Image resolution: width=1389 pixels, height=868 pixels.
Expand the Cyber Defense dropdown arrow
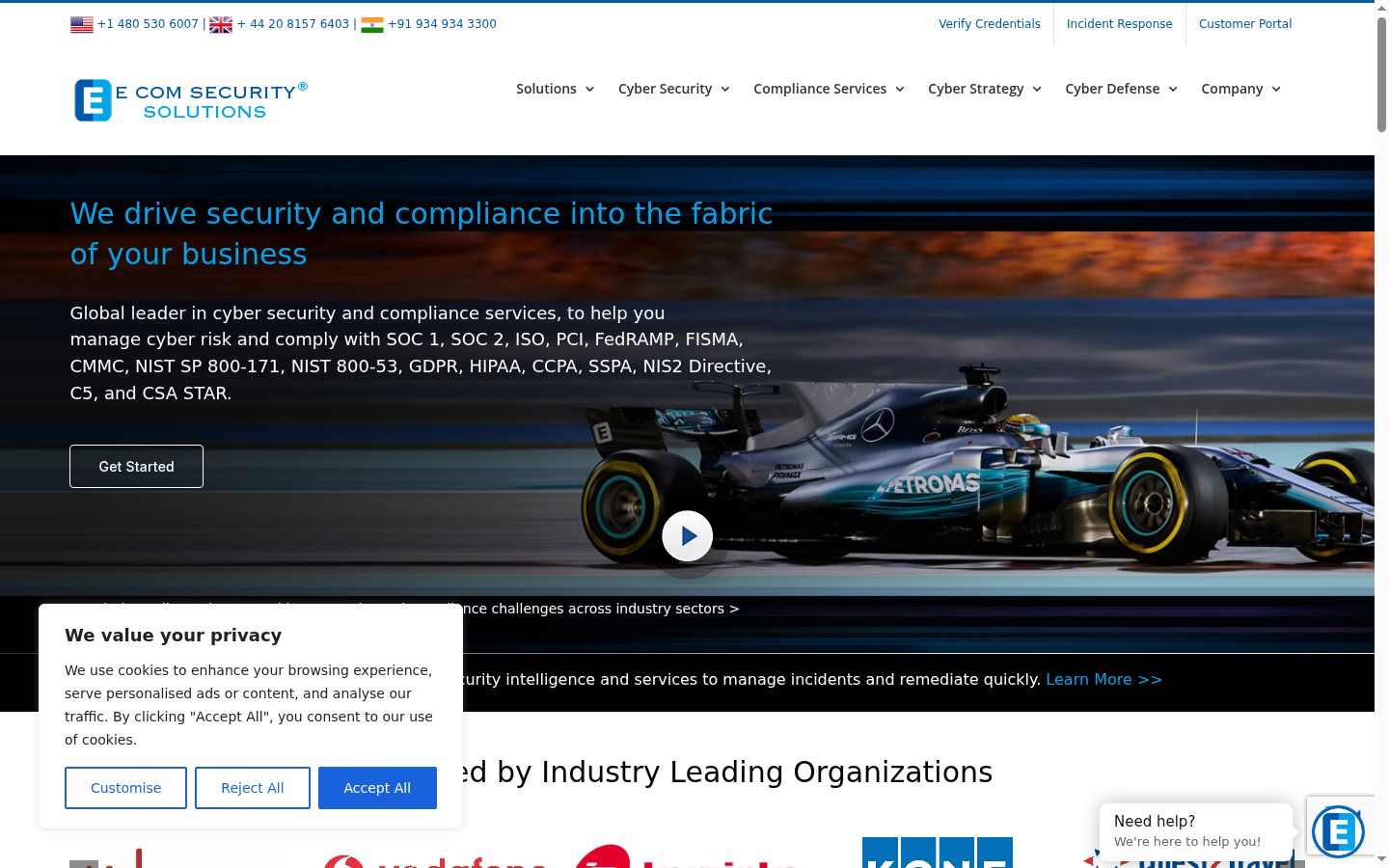pyautogui.click(x=1173, y=89)
